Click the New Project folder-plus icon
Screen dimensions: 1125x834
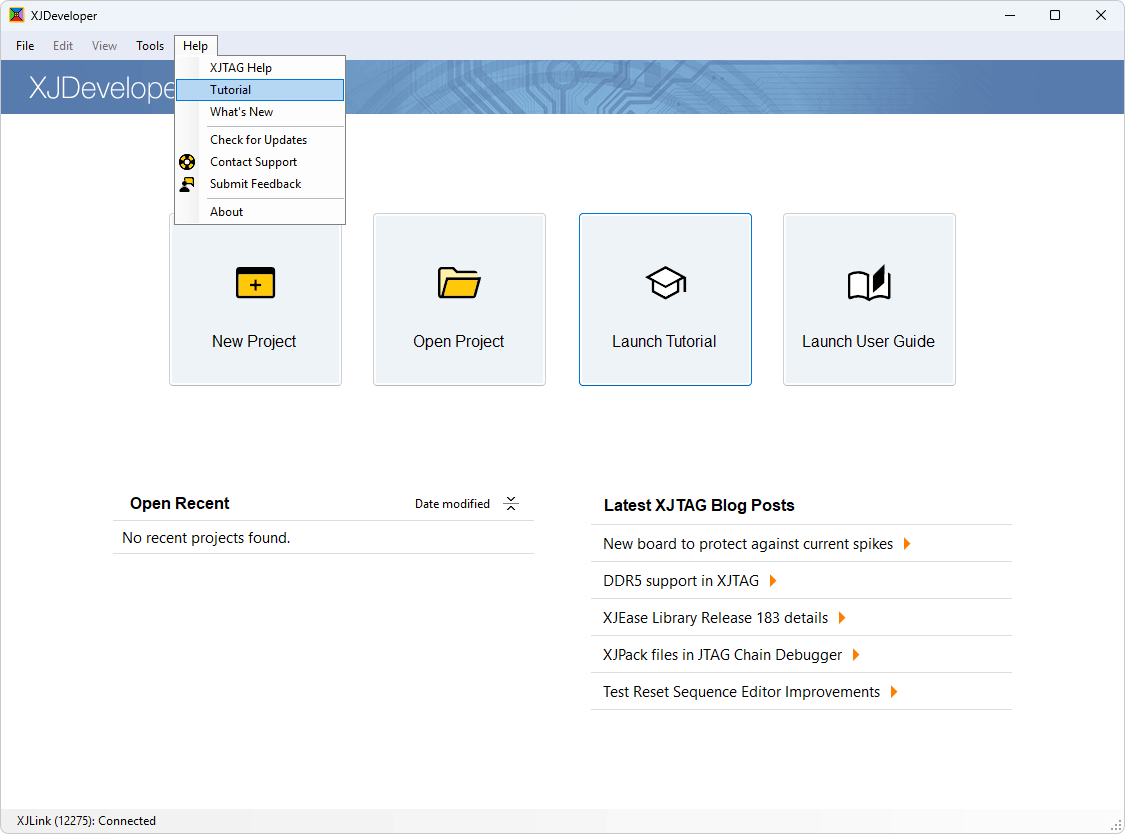(x=255, y=283)
